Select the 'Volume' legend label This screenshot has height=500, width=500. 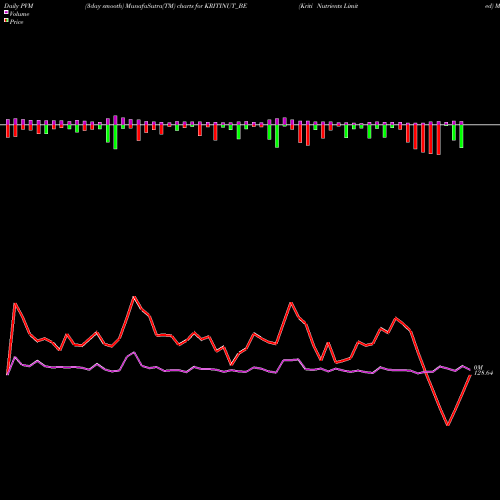click(19, 14)
